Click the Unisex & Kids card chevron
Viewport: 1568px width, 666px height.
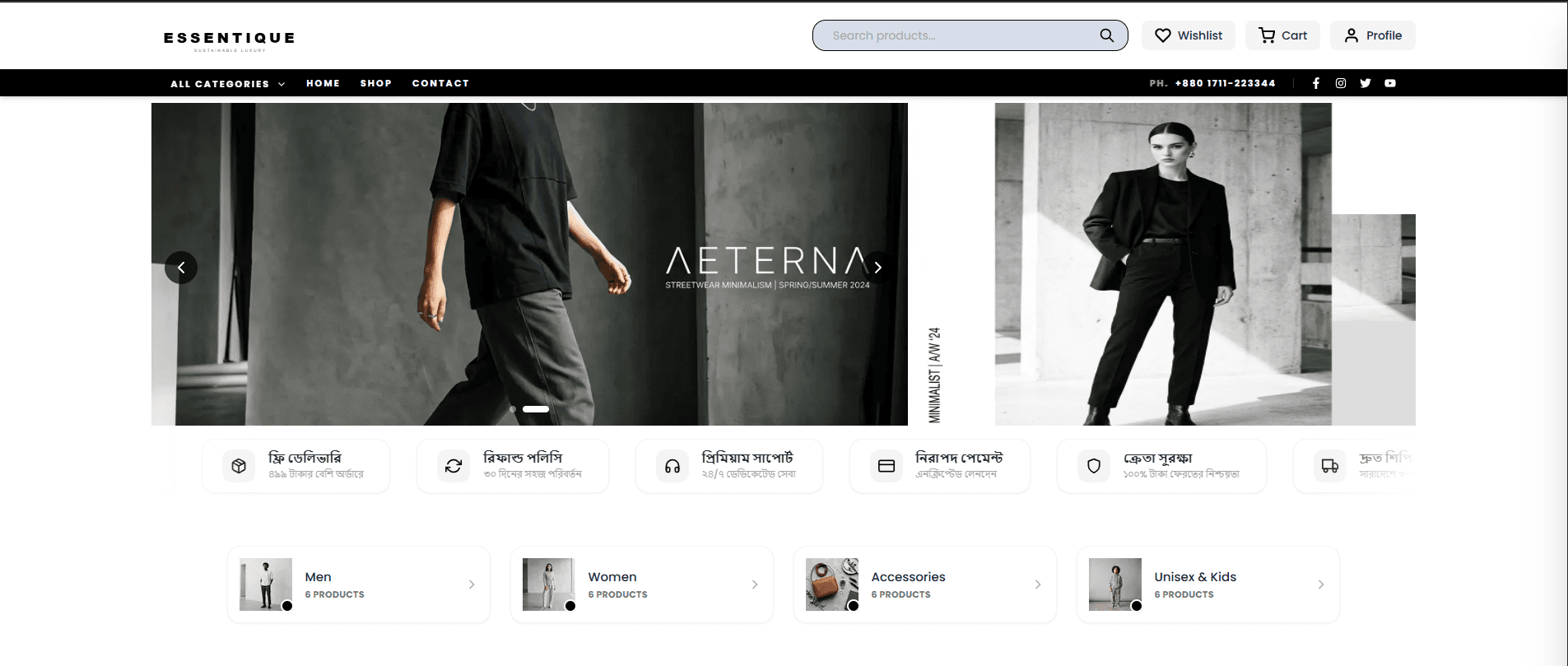tap(1321, 584)
